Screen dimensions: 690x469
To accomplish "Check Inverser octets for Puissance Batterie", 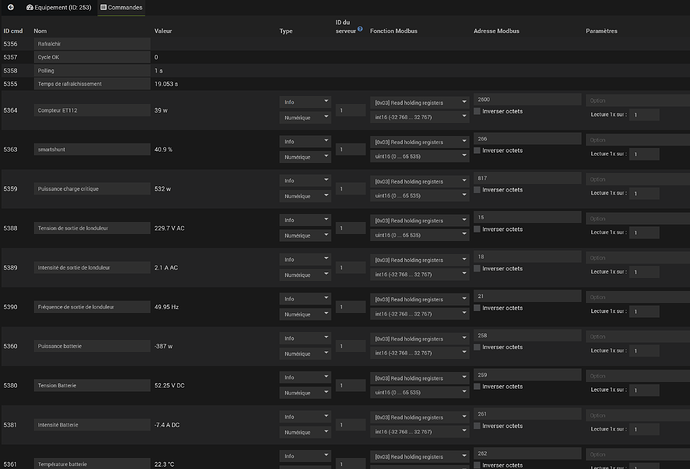I will [x=477, y=346].
